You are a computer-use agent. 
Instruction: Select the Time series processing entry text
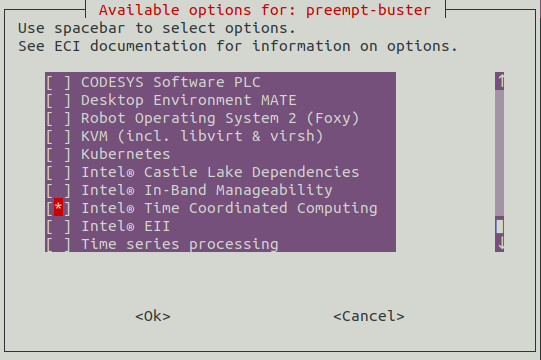click(x=180, y=244)
